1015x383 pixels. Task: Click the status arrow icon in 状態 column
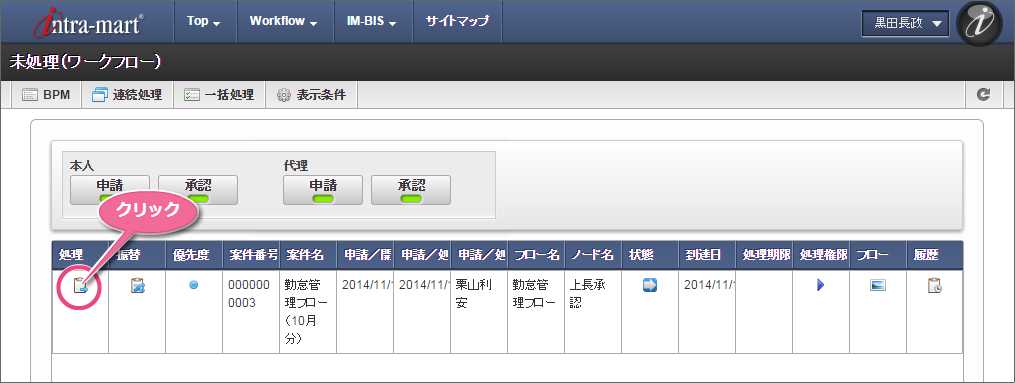[x=650, y=285]
